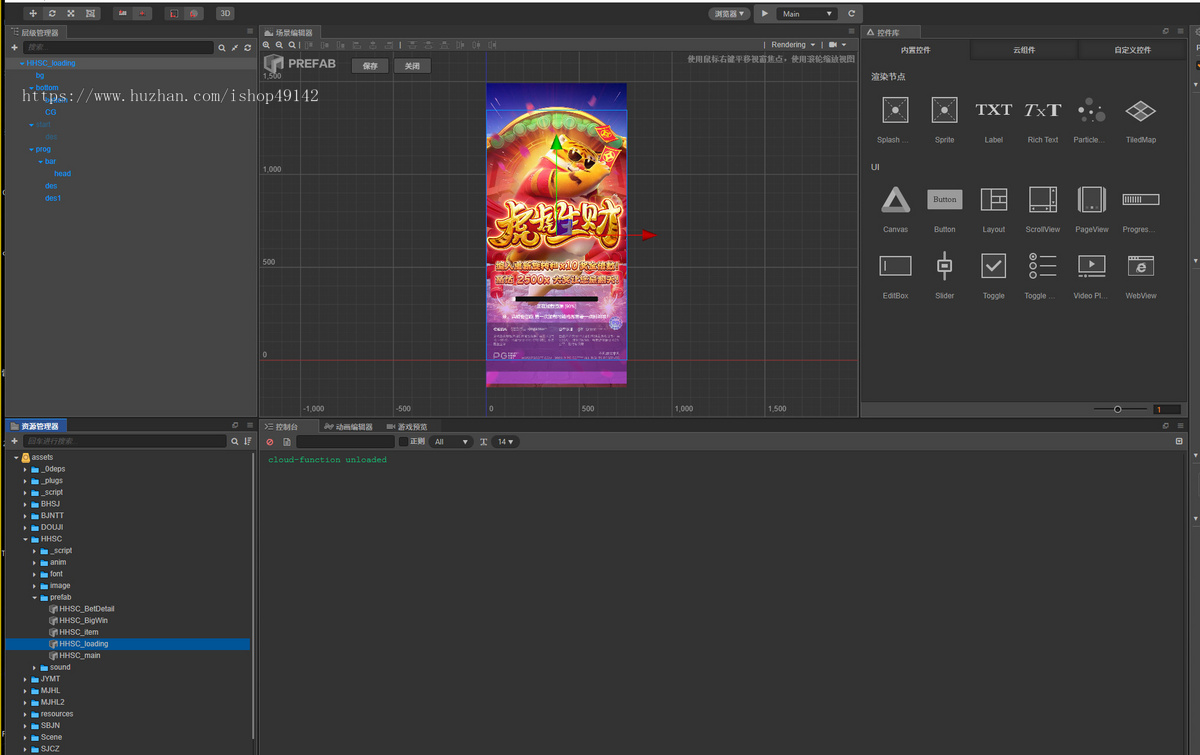The image size is (1200, 755).
Task: Zoom out the scene editor
Action: [279, 45]
